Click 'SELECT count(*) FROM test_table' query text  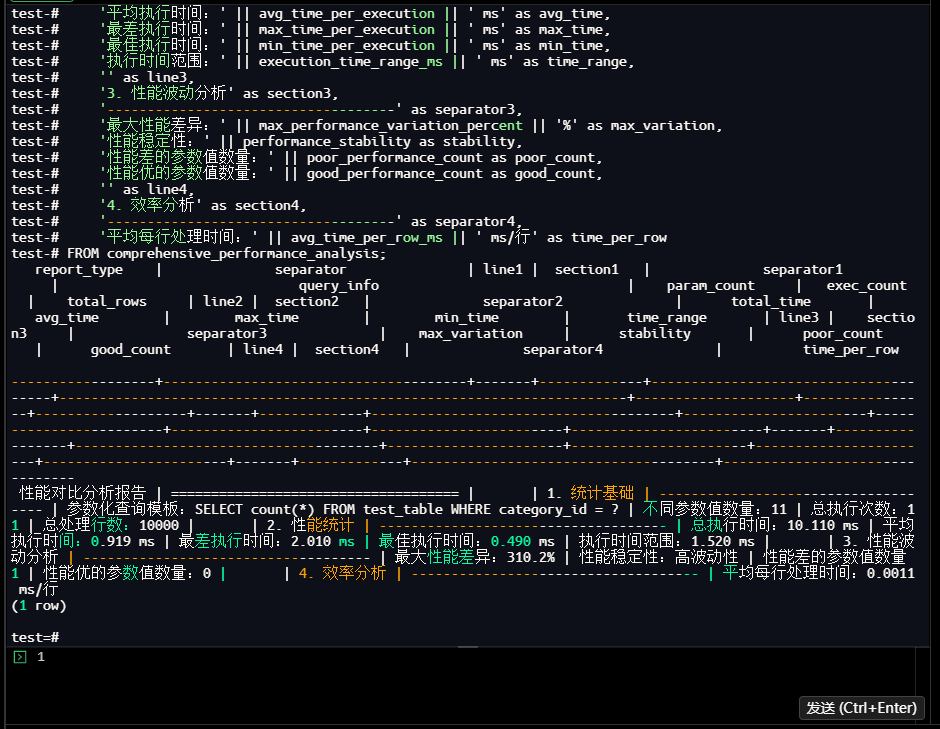320,509
